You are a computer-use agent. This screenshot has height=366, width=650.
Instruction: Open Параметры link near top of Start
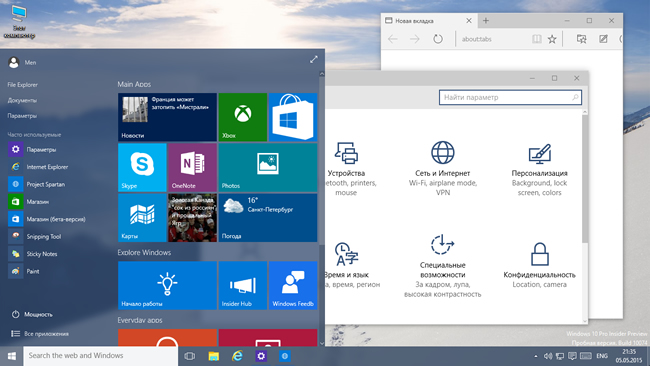point(22,116)
